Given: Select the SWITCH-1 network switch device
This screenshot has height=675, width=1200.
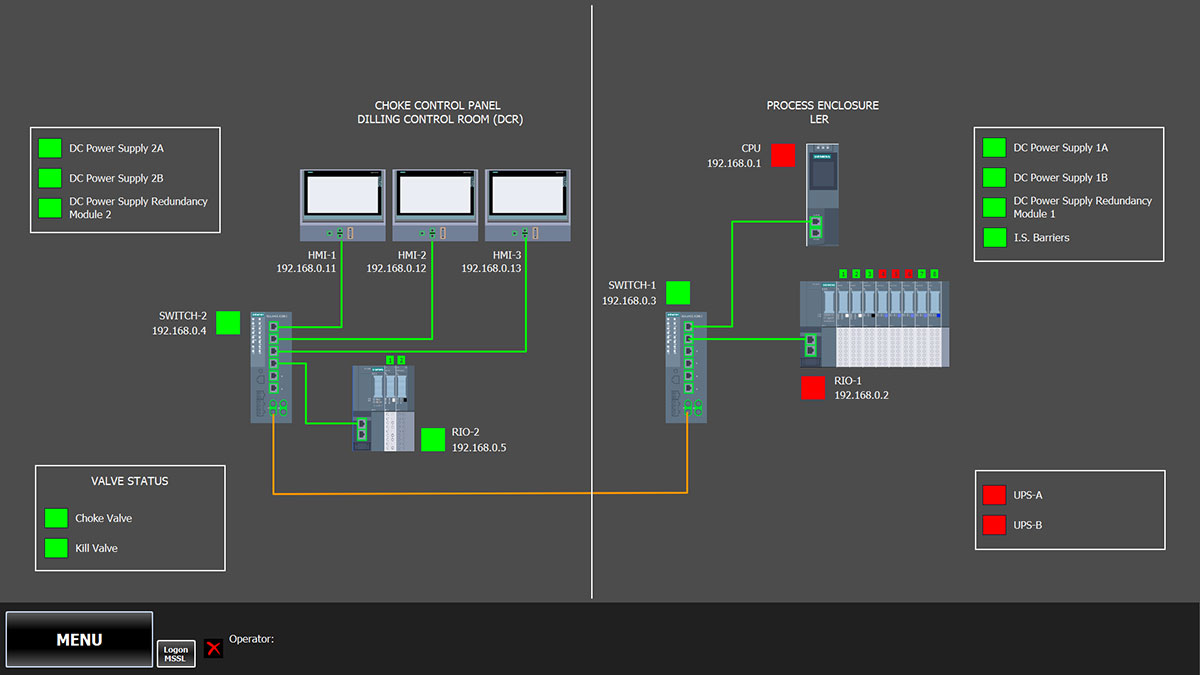Looking at the screenshot, I should 685,365.
